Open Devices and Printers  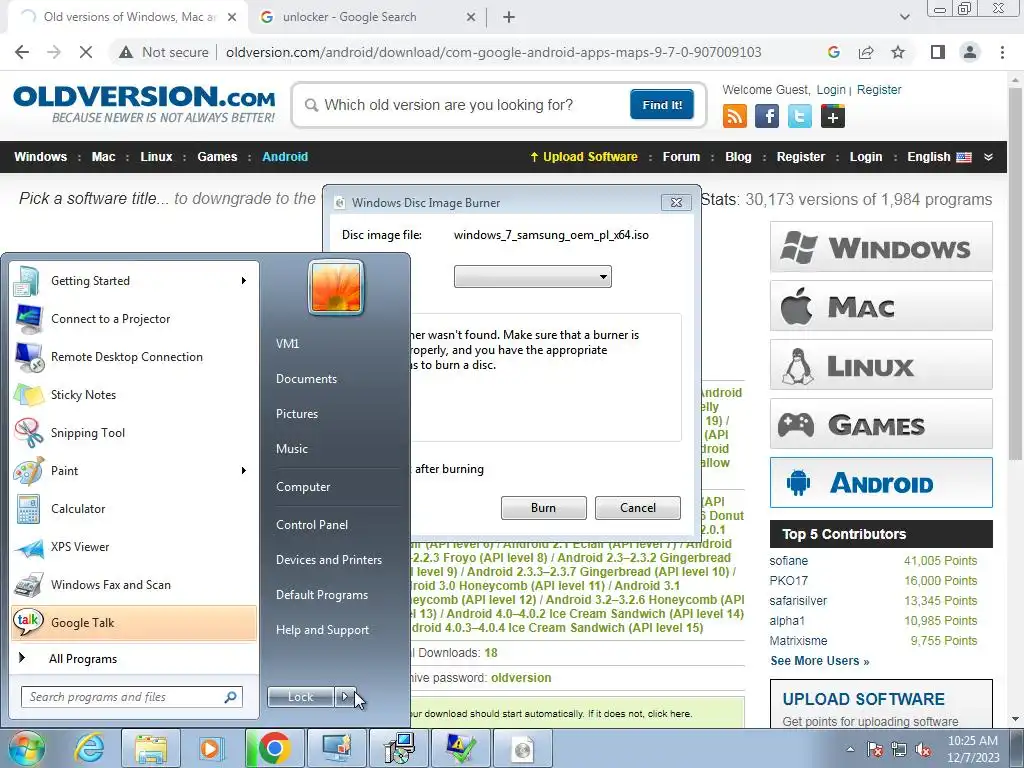328,560
